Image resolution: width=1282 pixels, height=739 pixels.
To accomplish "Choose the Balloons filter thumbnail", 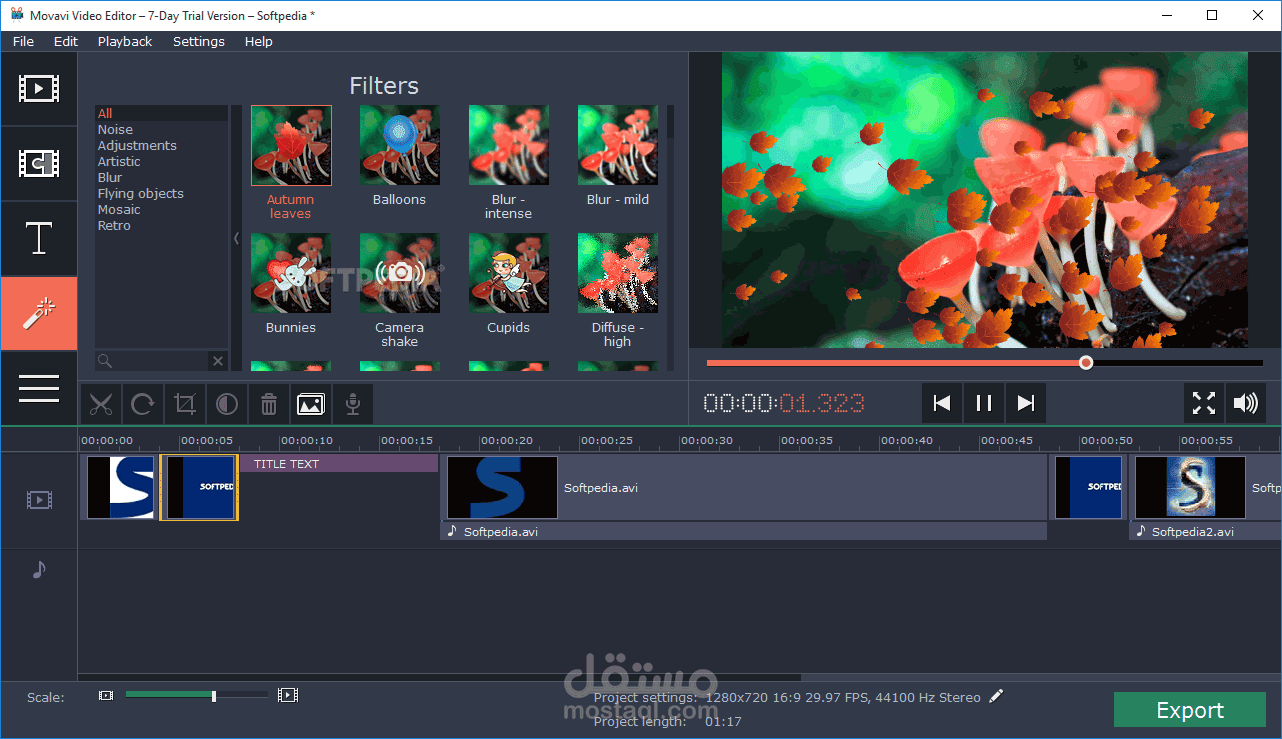I will point(400,146).
